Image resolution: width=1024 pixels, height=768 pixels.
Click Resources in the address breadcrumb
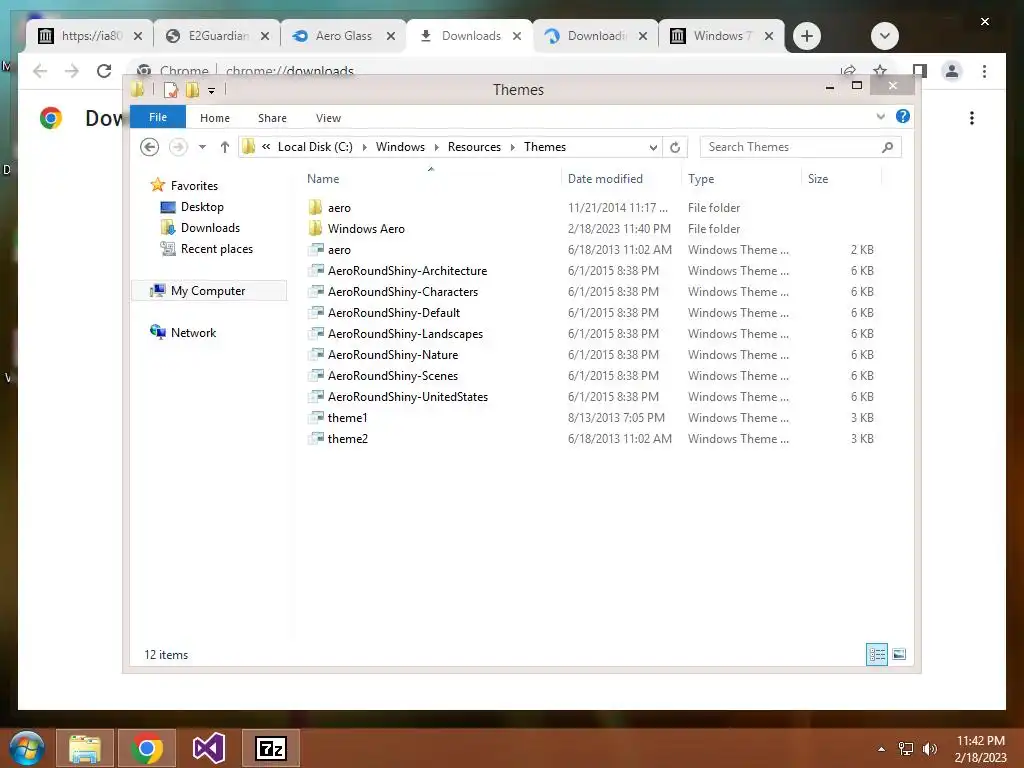[474, 147]
